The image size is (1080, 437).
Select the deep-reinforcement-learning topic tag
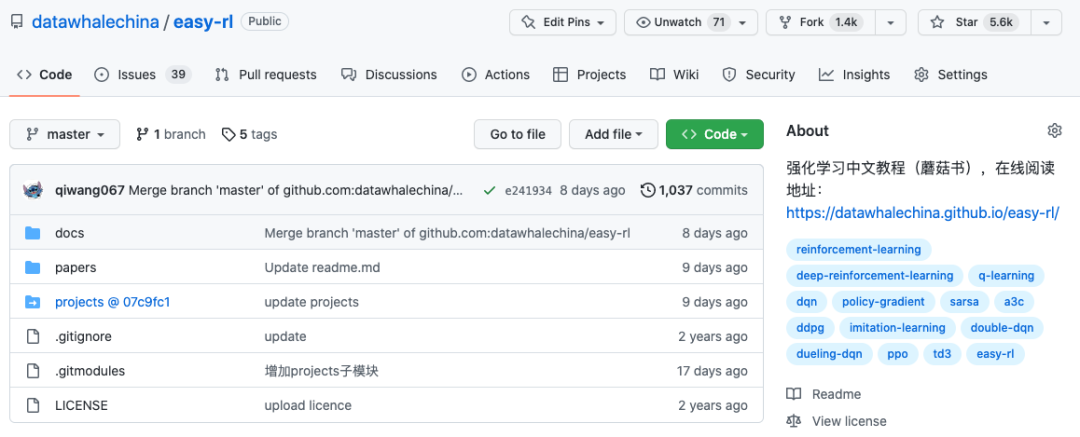pos(875,276)
